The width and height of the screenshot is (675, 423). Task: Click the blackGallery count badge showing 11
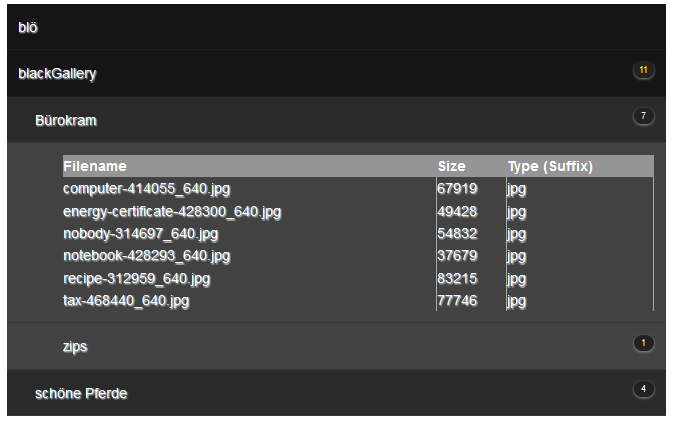pos(643,70)
